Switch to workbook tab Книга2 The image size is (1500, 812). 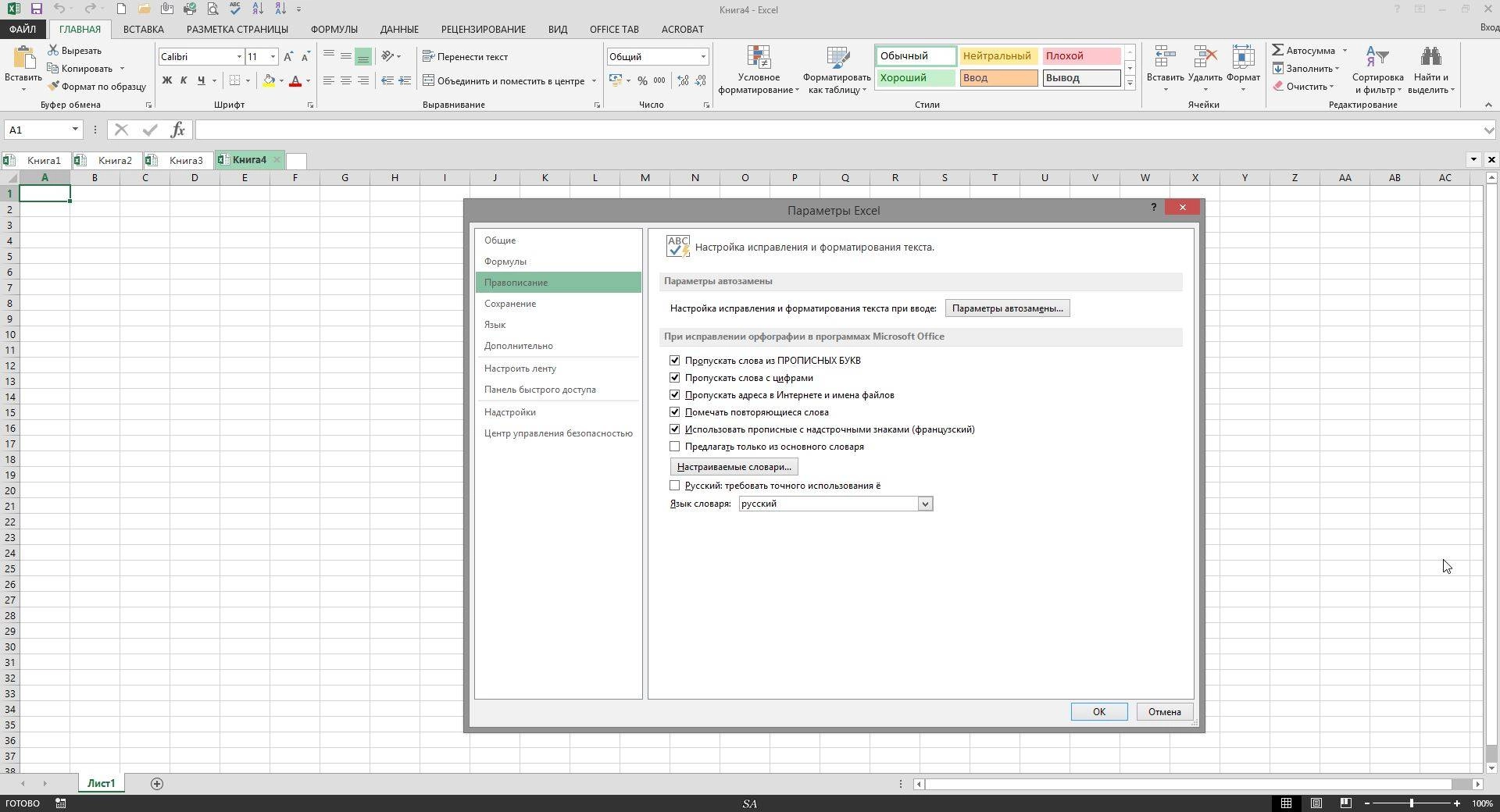[x=108, y=160]
